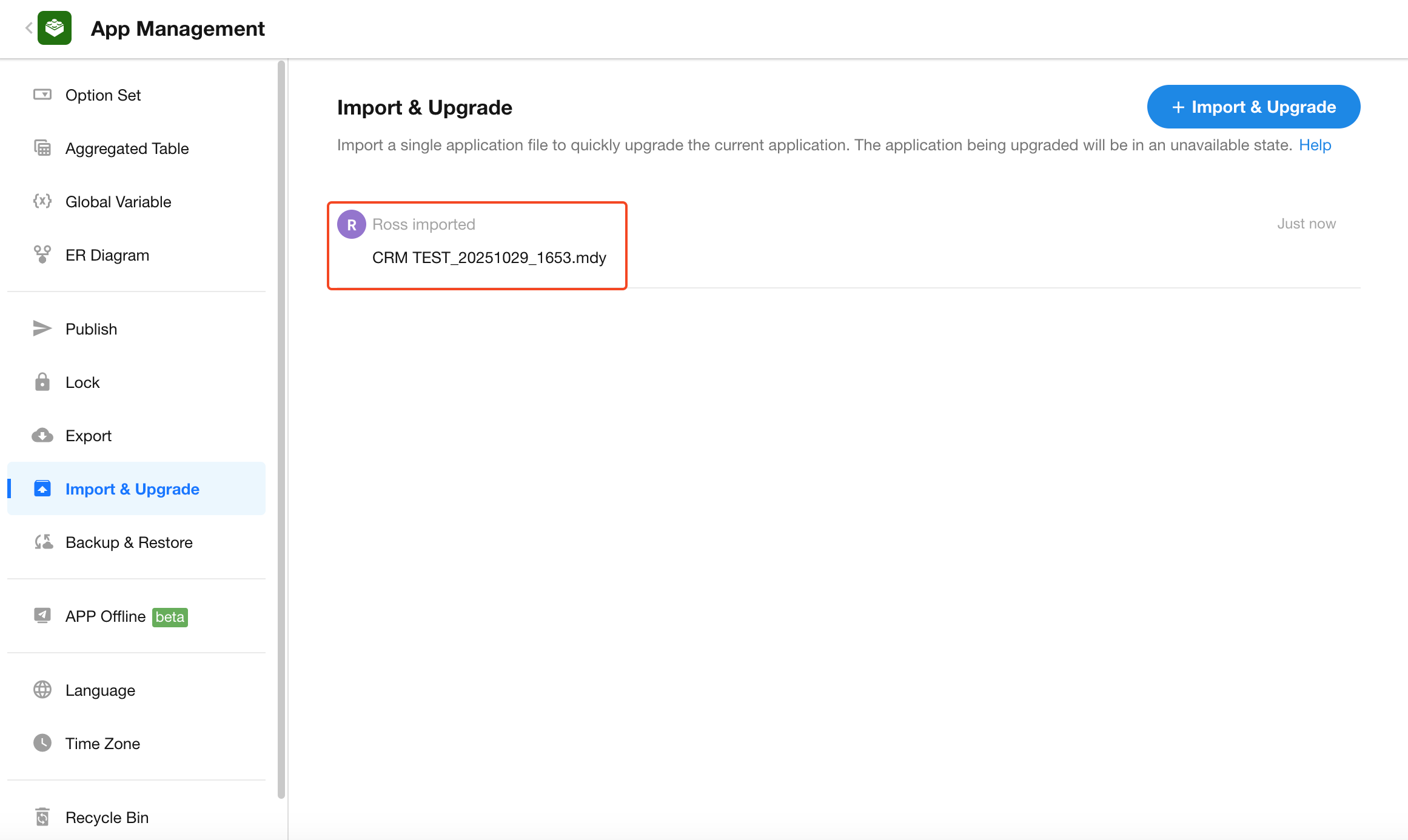The height and width of the screenshot is (840, 1408).
Task: Click the Publish paper plane icon
Action: click(42, 328)
